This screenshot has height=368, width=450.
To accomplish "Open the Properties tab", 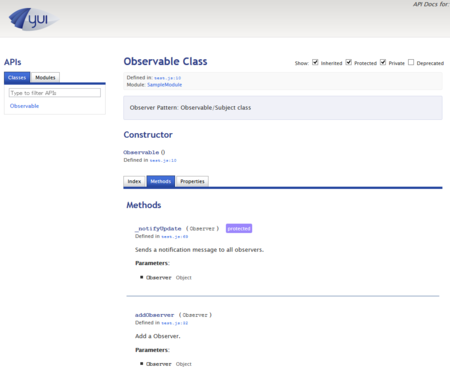I will point(192,181).
